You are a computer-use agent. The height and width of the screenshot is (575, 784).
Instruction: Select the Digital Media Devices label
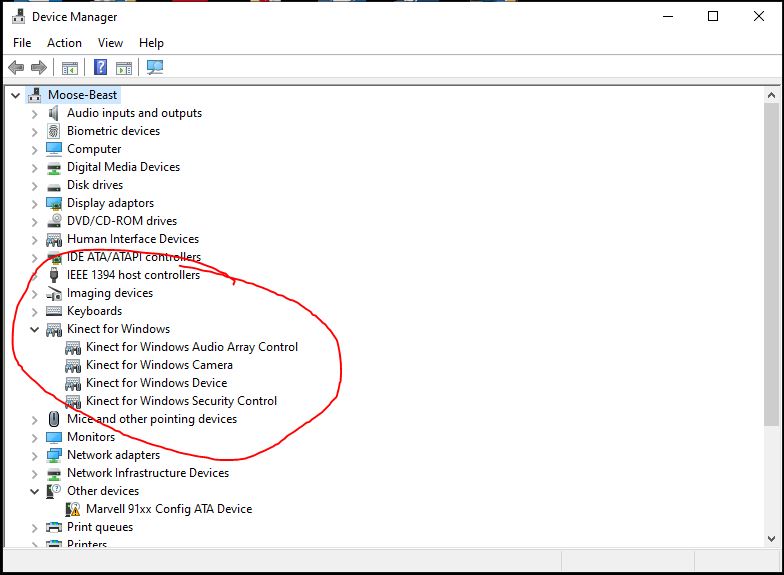pos(124,167)
